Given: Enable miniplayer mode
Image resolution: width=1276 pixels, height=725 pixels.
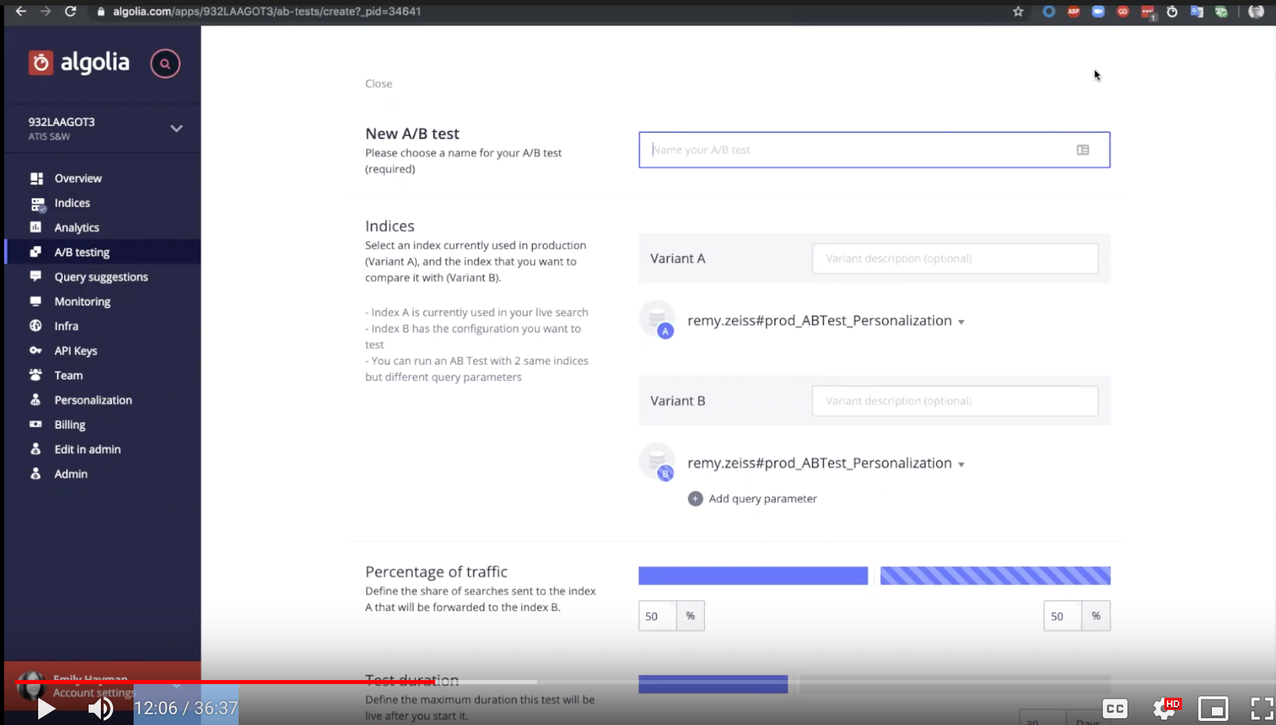Looking at the screenshot, I should tap(1213, 708).
